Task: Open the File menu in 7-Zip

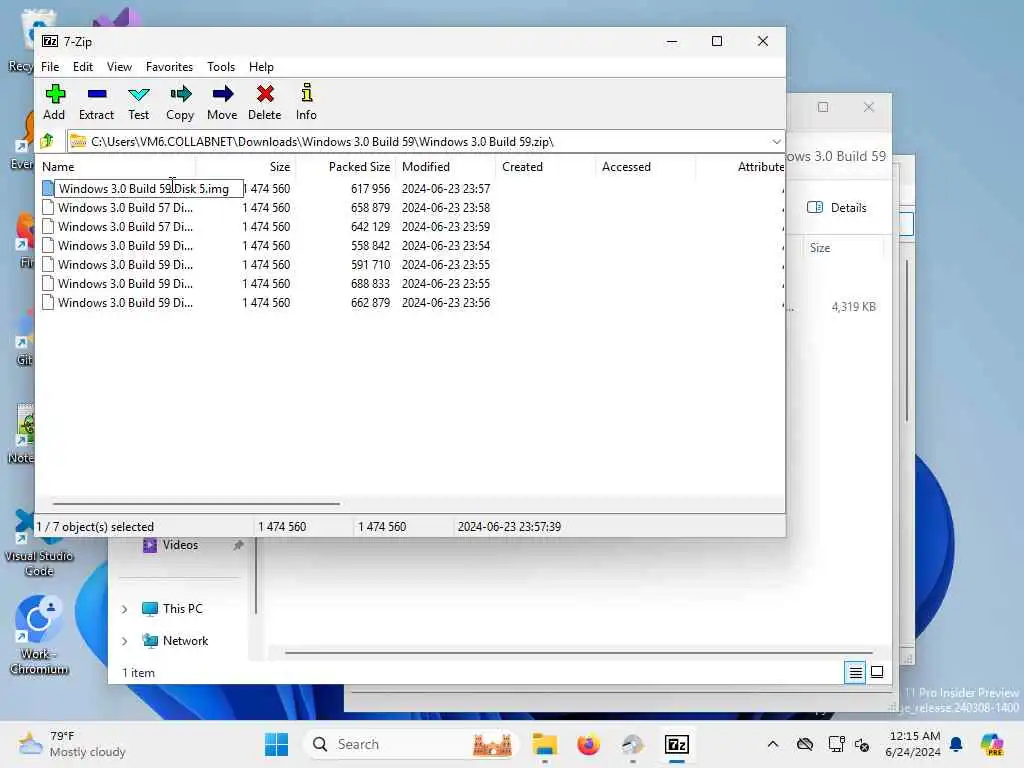Action: pos(50,67)
